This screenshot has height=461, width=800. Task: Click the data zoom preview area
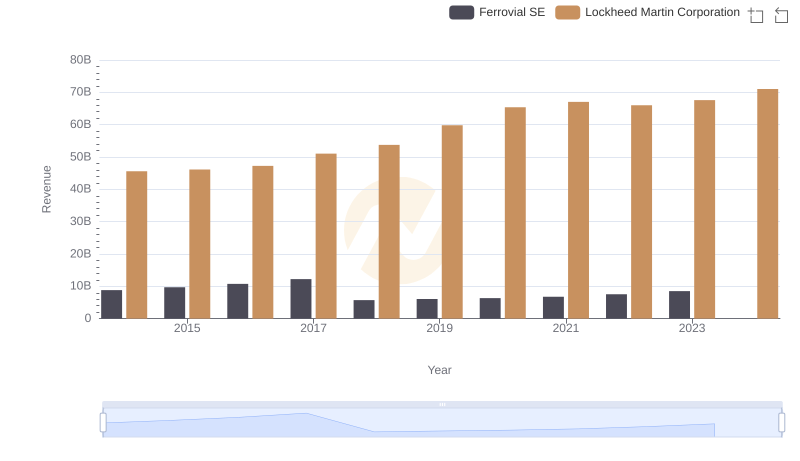coord(442,423)
